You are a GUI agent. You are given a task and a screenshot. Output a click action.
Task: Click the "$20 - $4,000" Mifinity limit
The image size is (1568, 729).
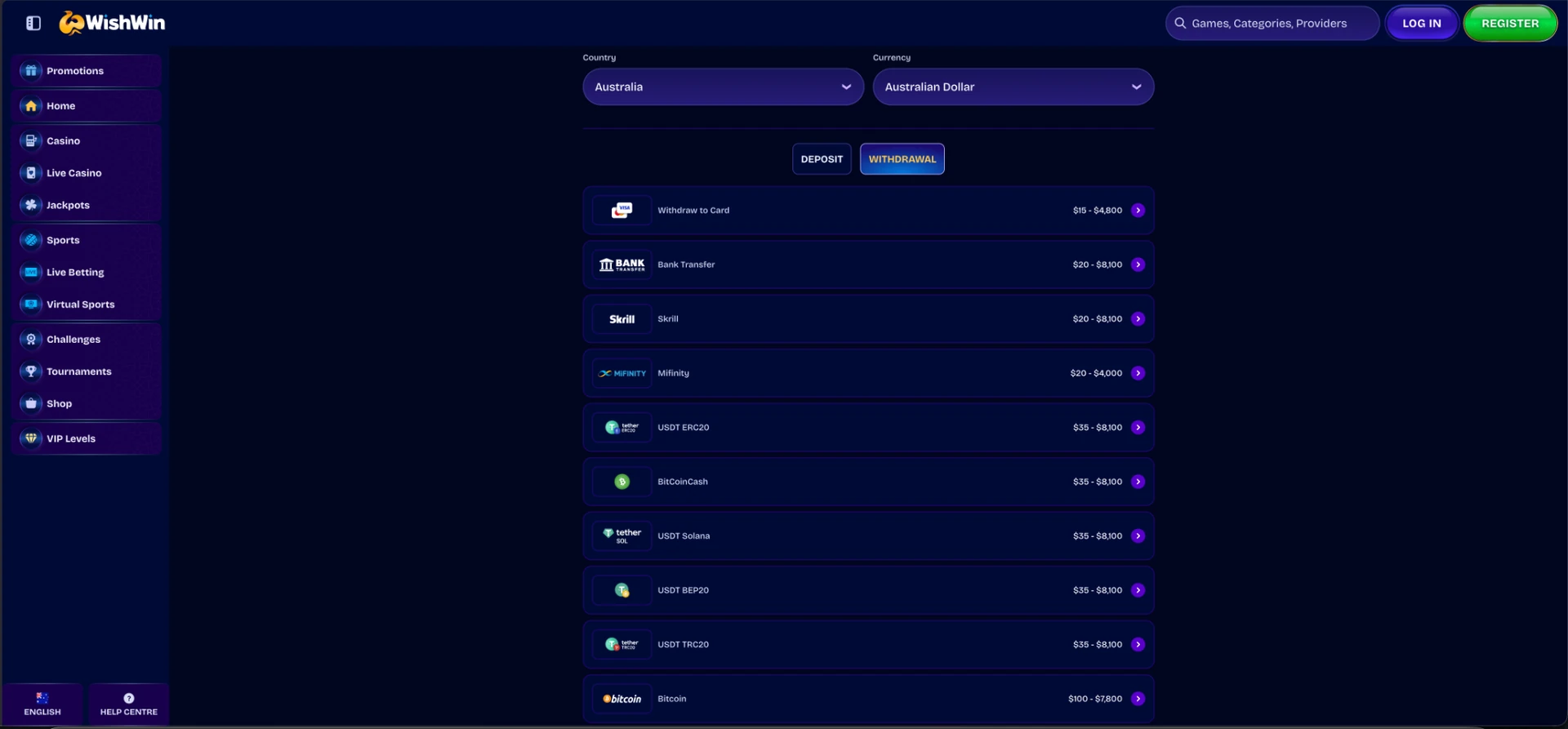[1096, 373]
